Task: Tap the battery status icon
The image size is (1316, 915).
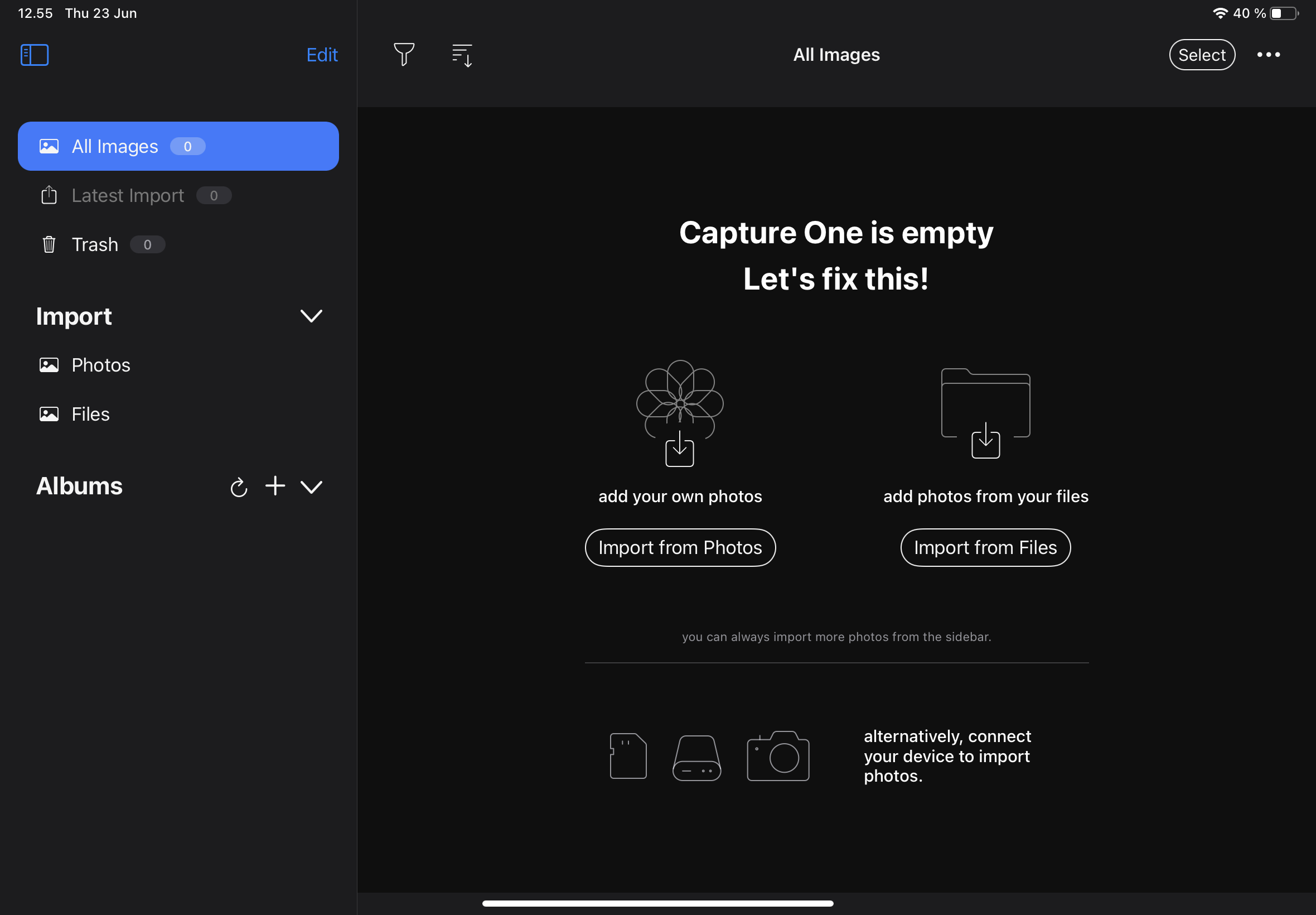Action: (1284, 13)
